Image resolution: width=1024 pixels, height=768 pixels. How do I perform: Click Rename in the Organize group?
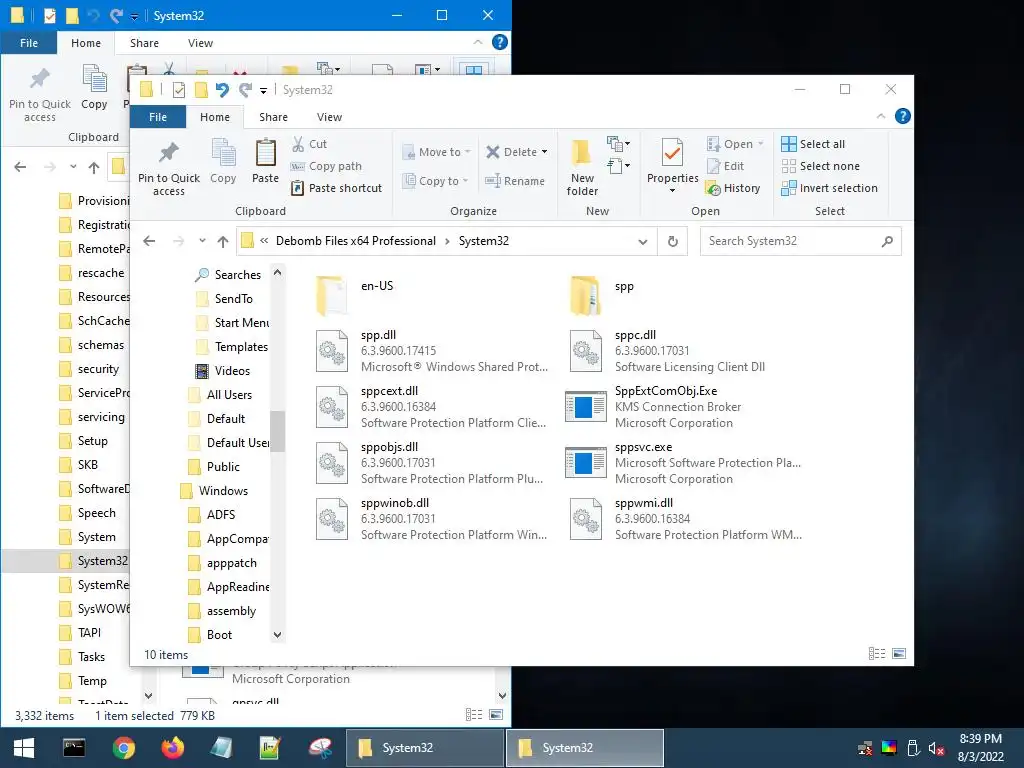pyautogui.click(x=515, y=181)
